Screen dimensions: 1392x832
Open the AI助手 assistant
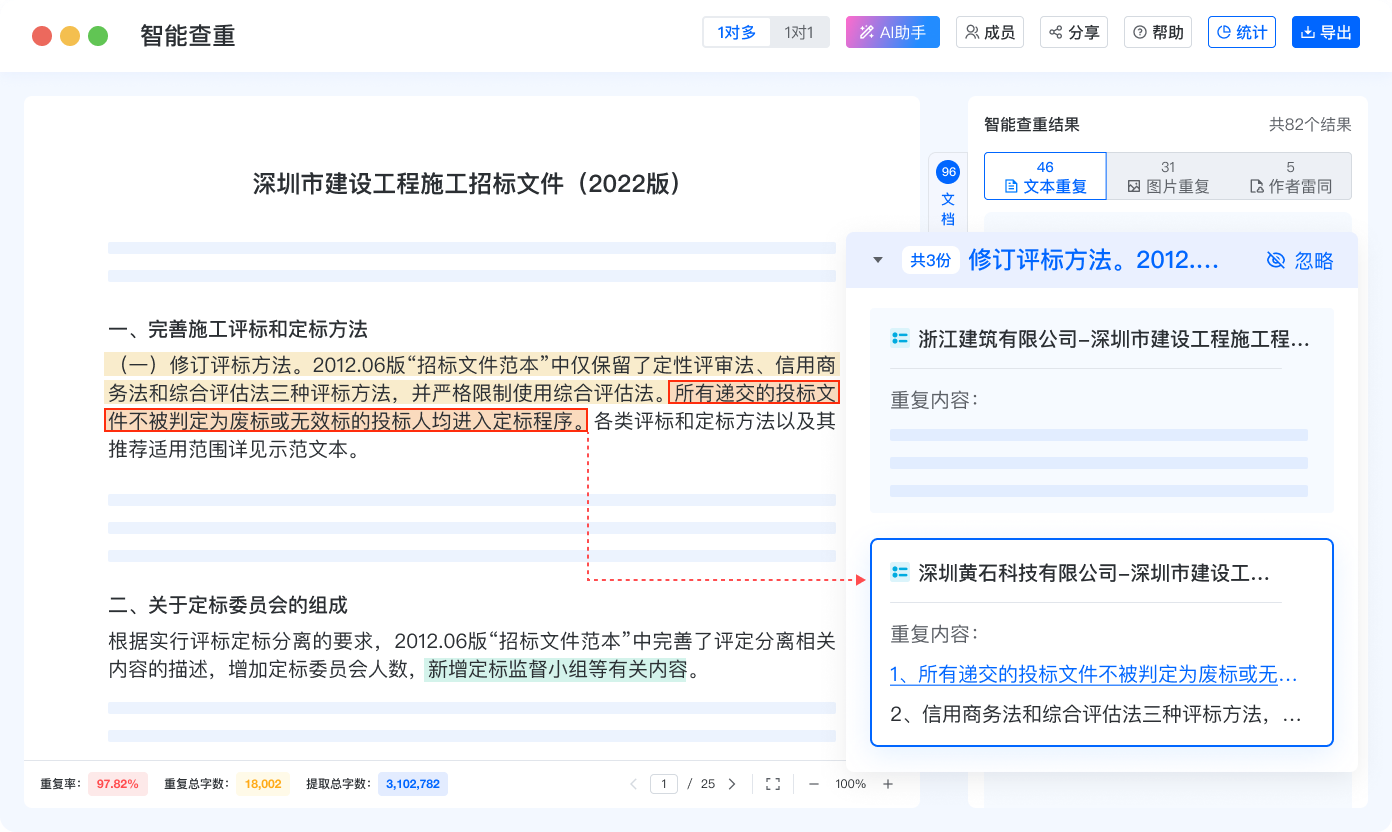point(893,33)
